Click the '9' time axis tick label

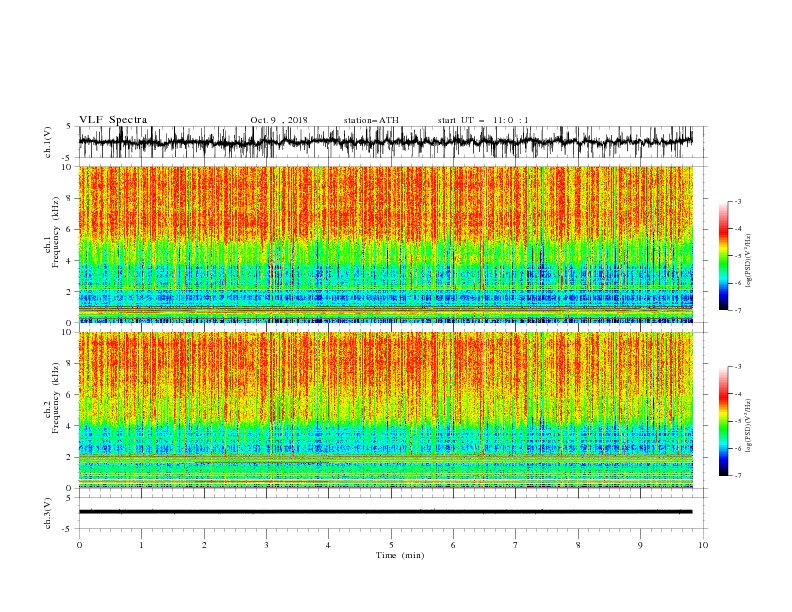click(640, 545)
